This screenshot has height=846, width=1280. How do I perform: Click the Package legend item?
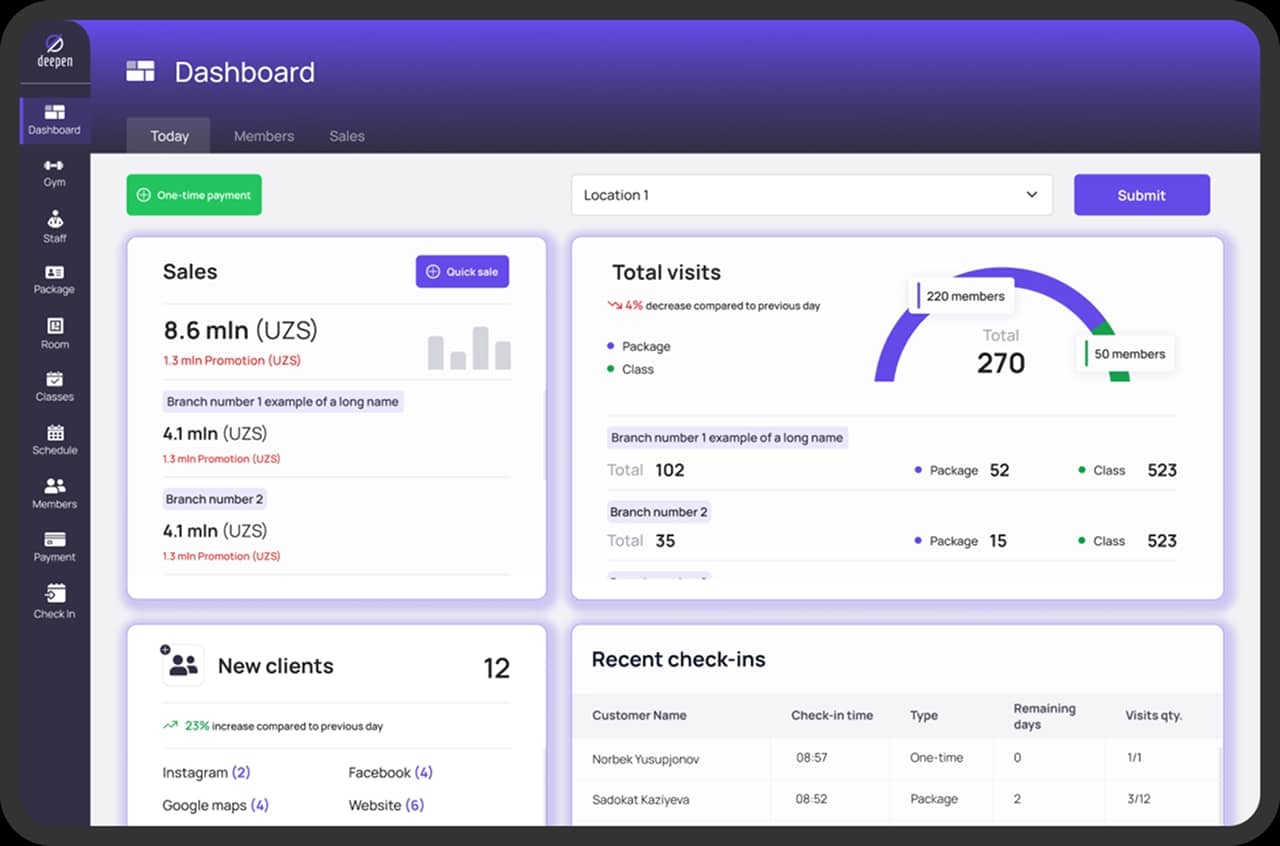pos(639,346)
